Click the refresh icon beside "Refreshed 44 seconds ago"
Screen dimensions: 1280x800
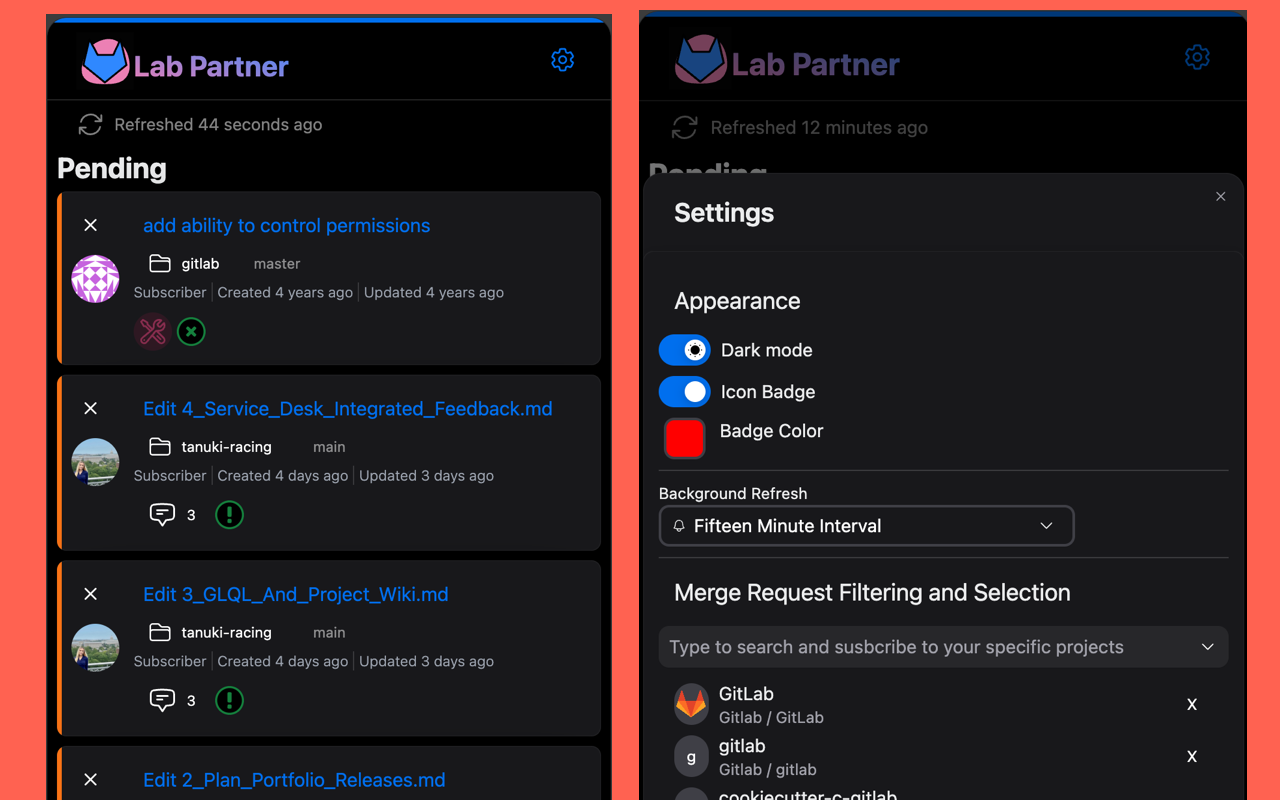(90, 124)
